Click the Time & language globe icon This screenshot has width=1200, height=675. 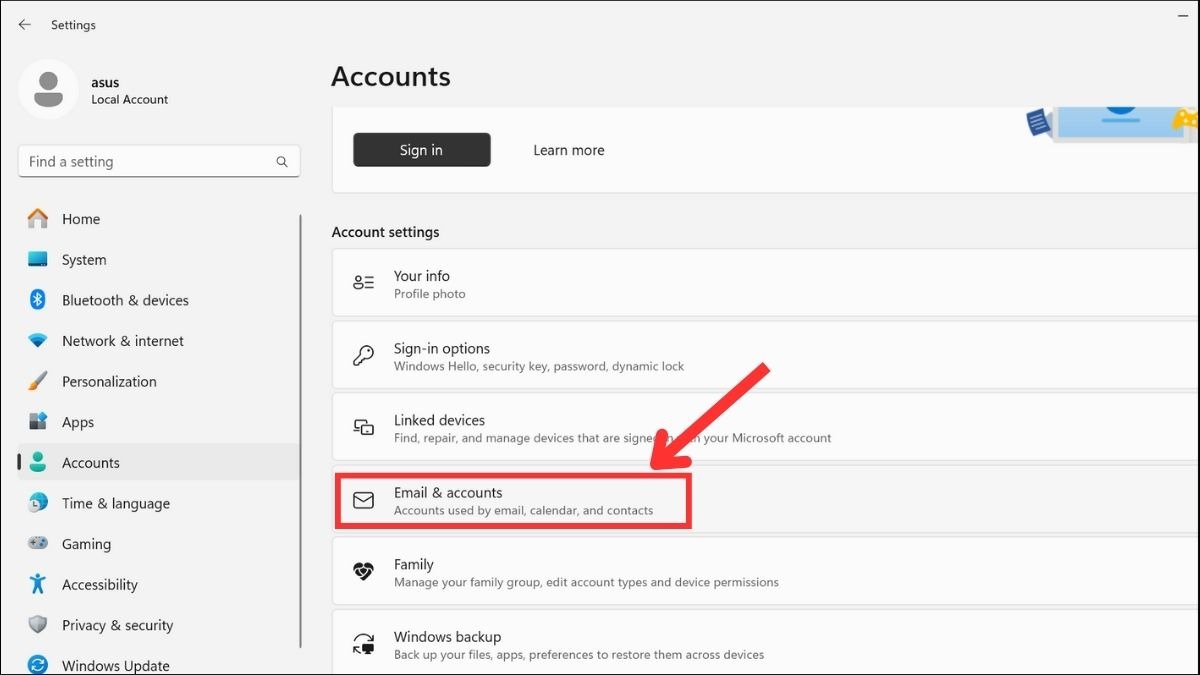[38, 503]
